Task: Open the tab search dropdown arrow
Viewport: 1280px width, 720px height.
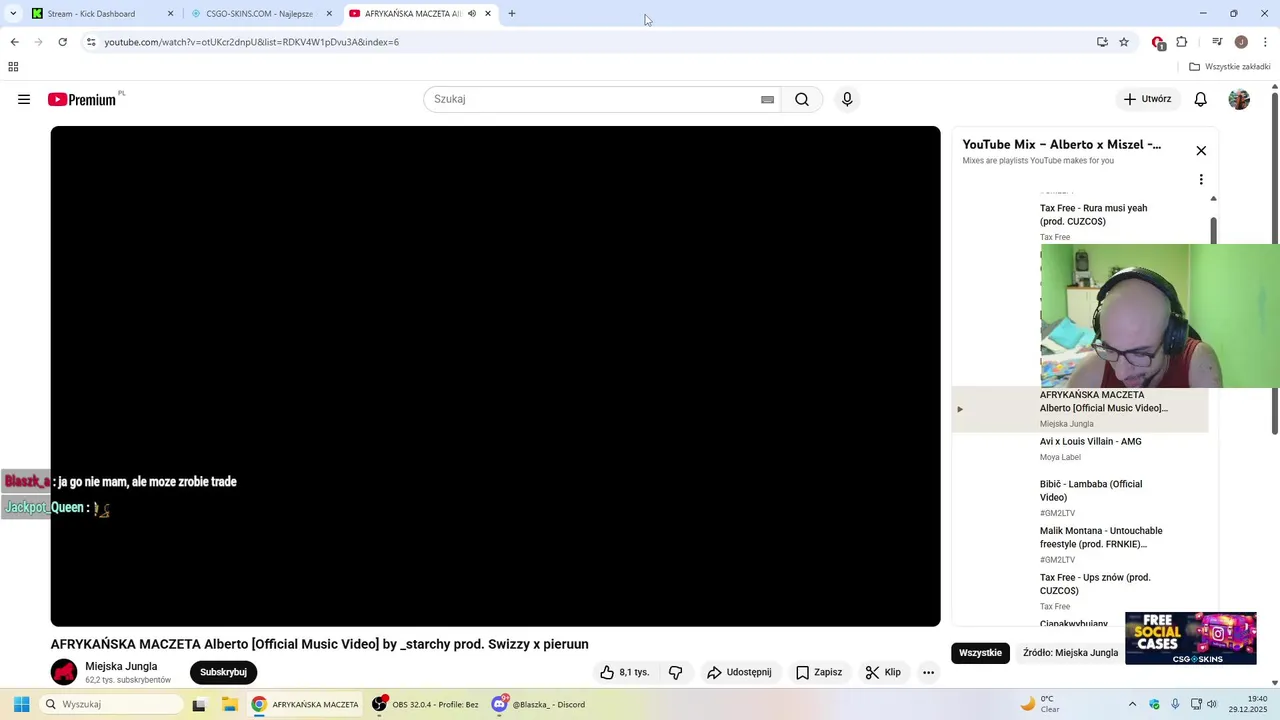Action: [x=13, y=14]
